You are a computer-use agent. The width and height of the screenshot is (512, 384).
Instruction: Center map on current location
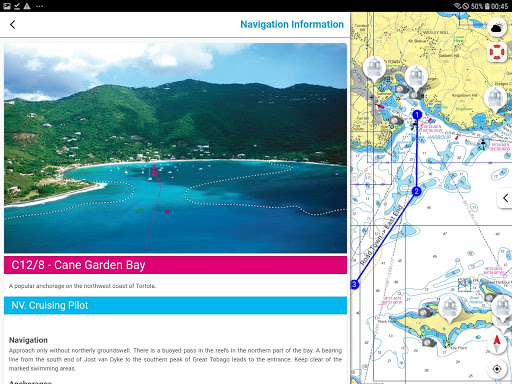point(497,369)
